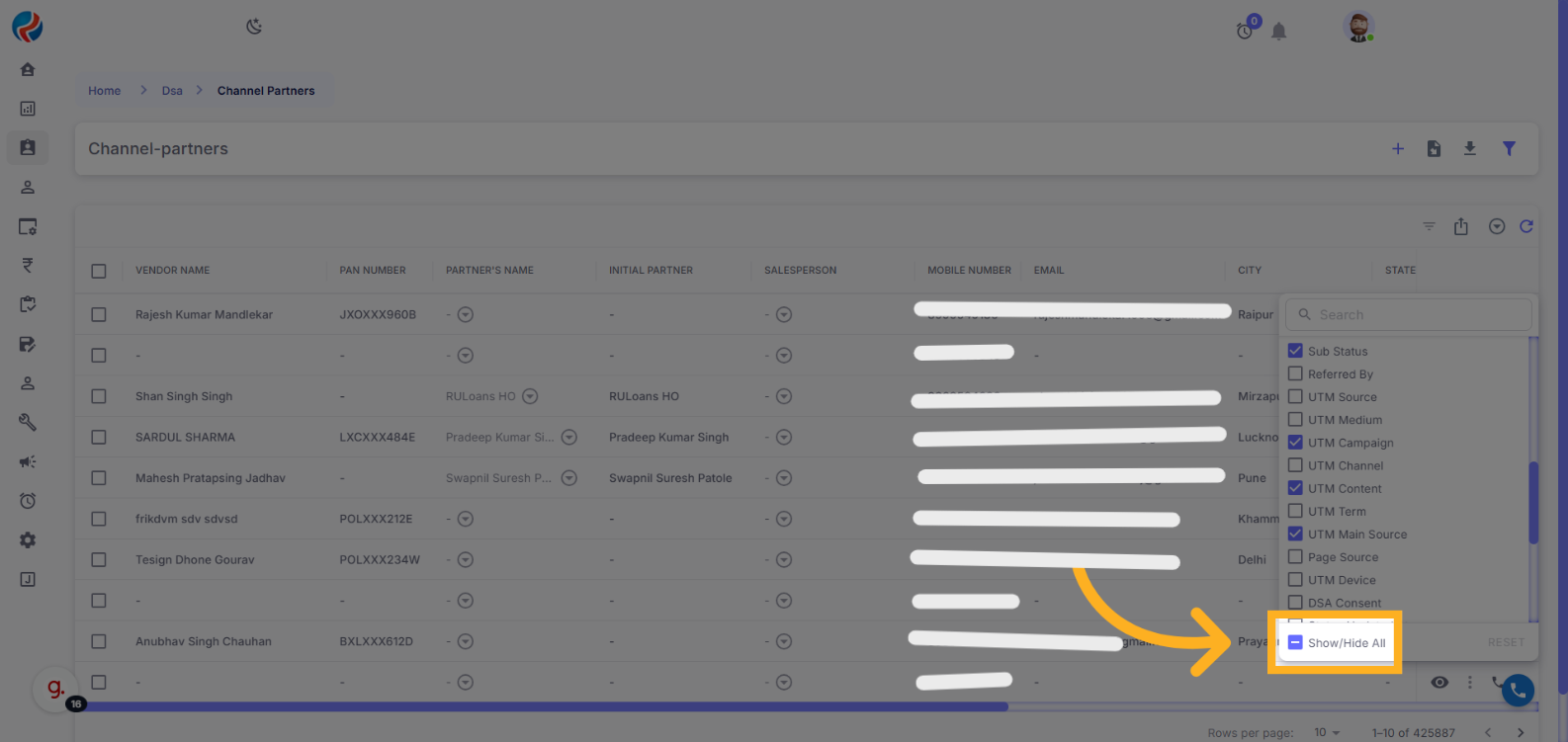Screen dimensions: 1568x742
Task: Open the Dsa breadcrumb link
Action: pos(172,91)
